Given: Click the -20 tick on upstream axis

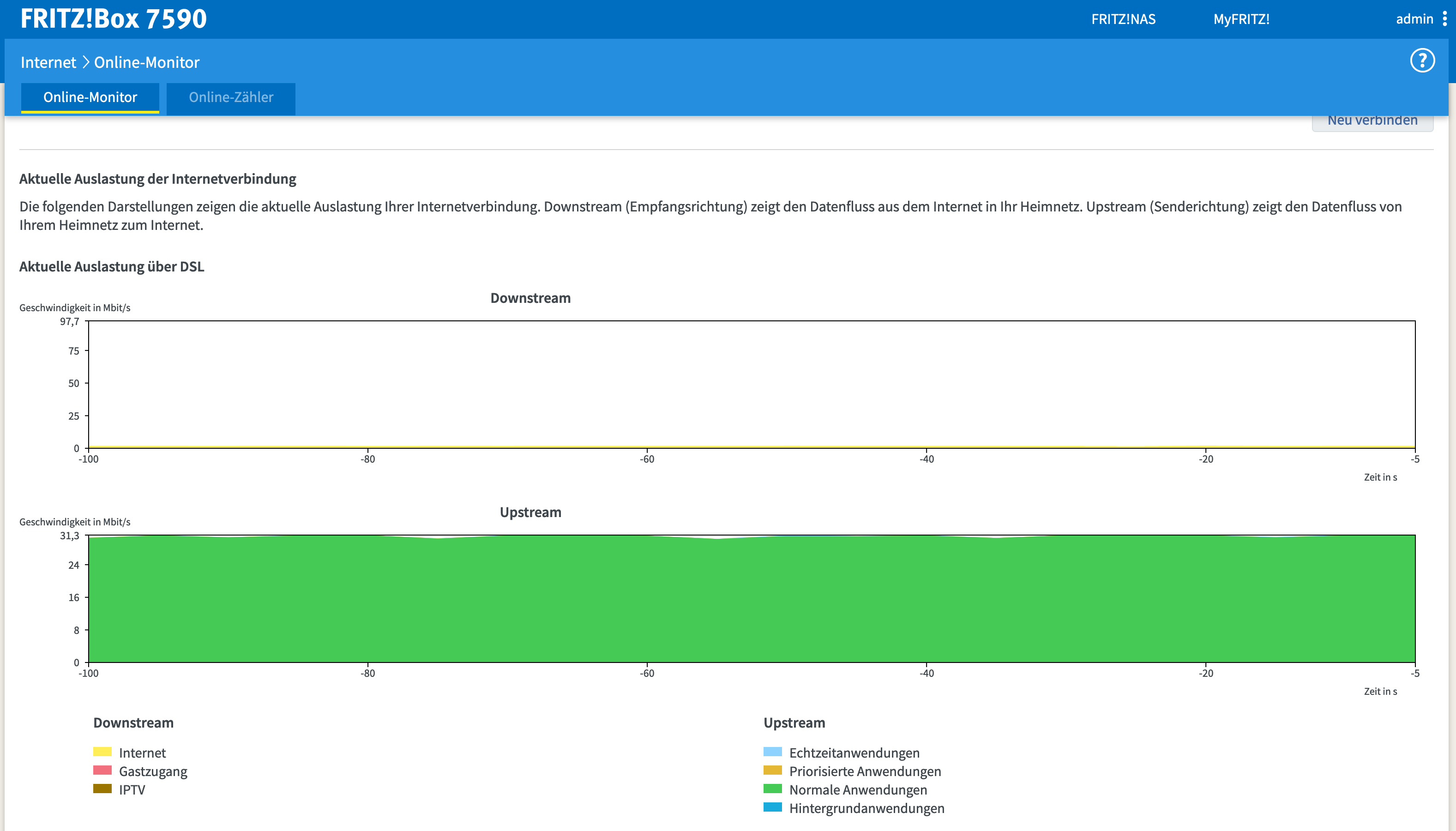Looking at the screenshot, I should tap(1205, 673).
